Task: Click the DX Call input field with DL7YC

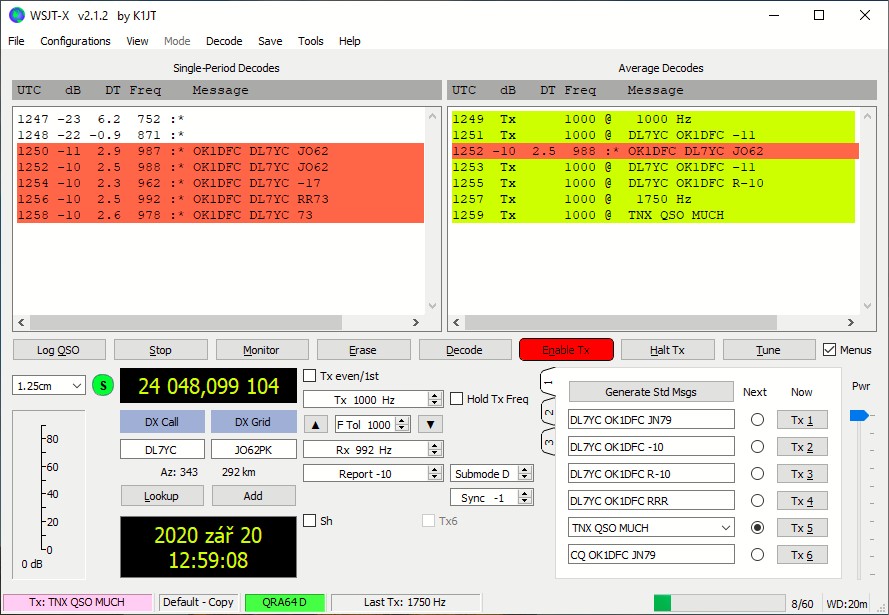Action: (x=162, y=450)
